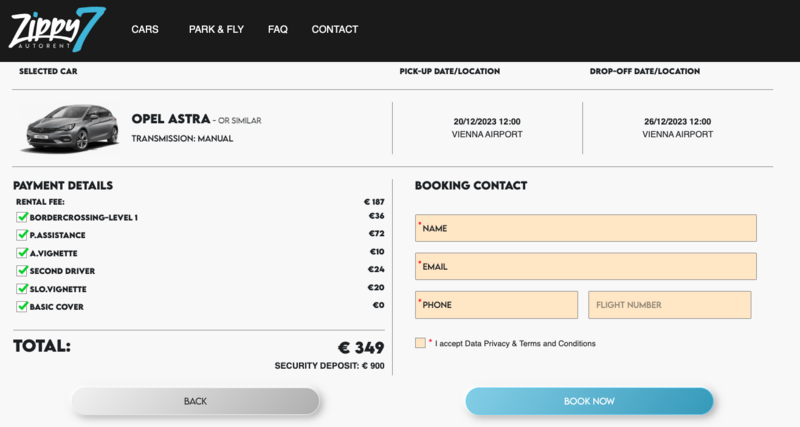800x427 pixels.
Task: Toggle the SLO.Vignette checkbox
Action: pyautogui.click(x=22, y=288)
